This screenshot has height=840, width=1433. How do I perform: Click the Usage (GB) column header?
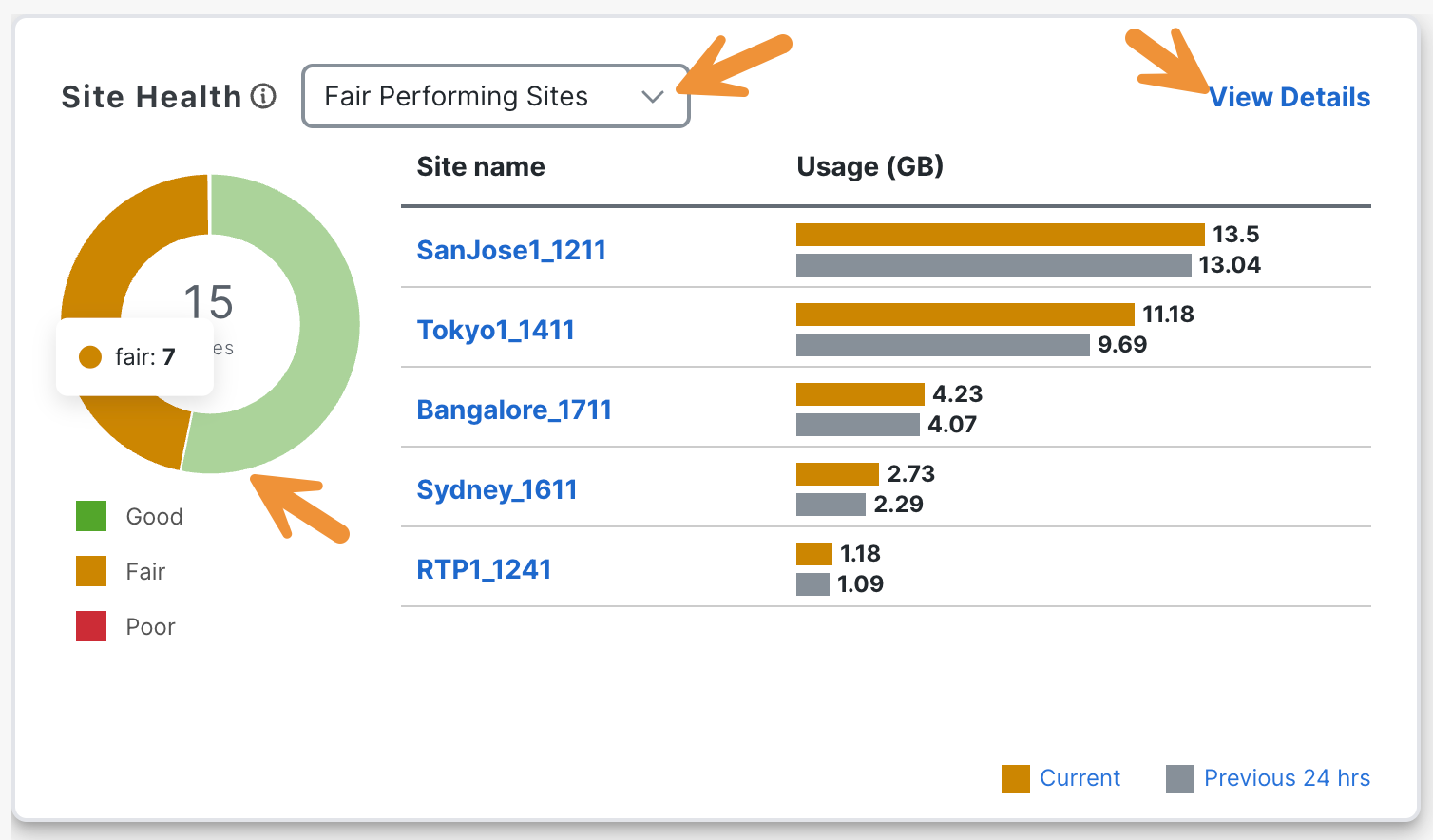tap(869, 166)
